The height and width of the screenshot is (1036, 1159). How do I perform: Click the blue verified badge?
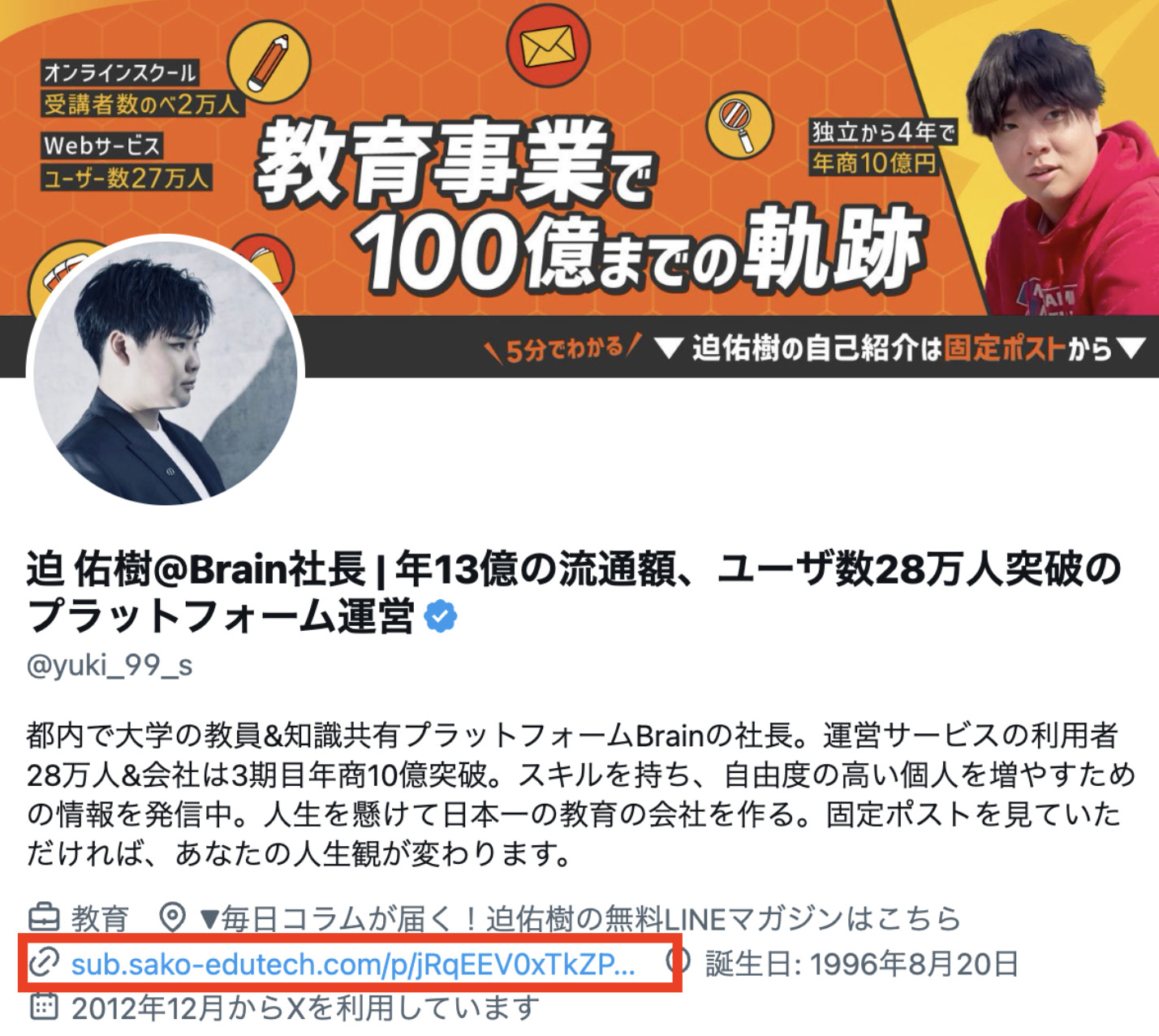(441, 617)
